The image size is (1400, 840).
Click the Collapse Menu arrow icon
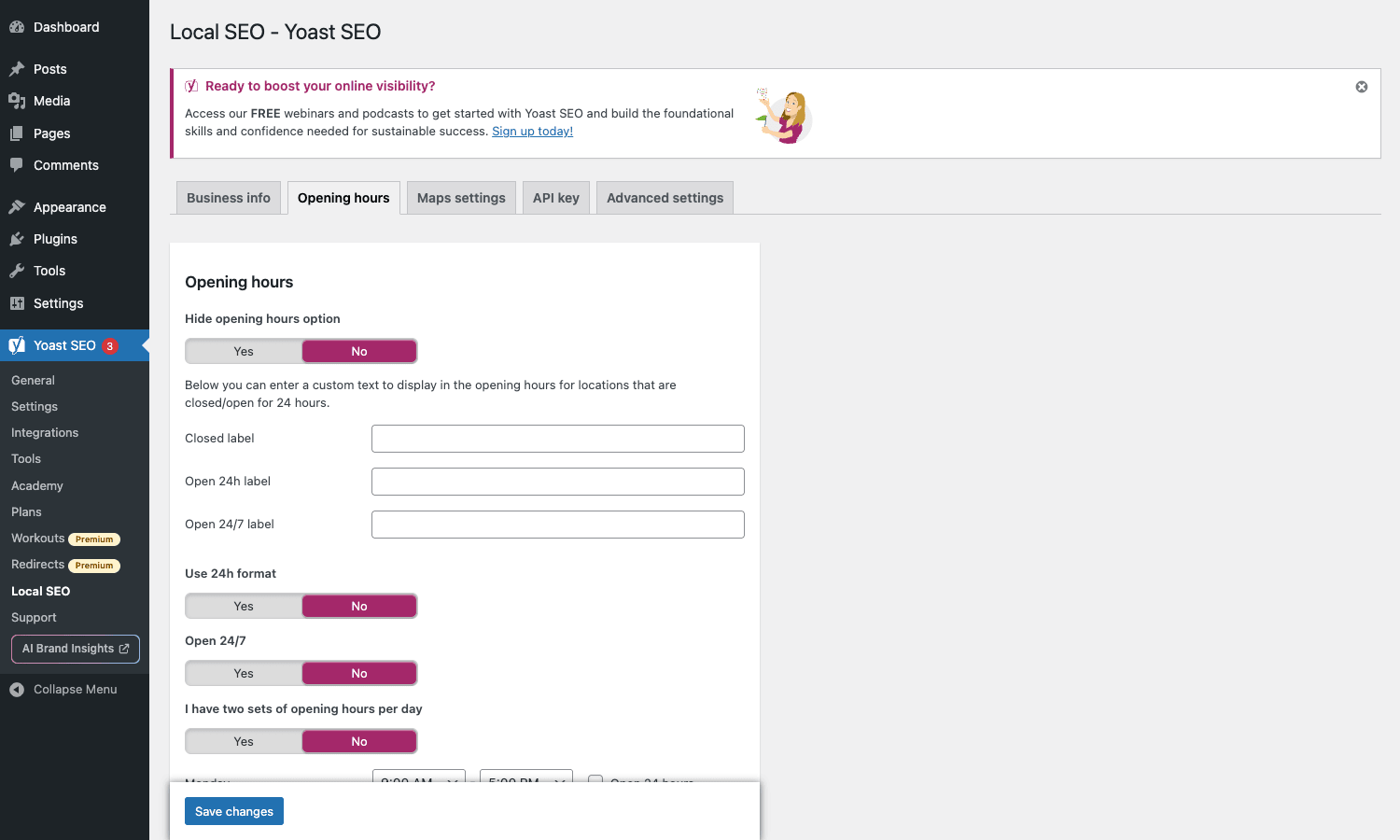(17, 690)
